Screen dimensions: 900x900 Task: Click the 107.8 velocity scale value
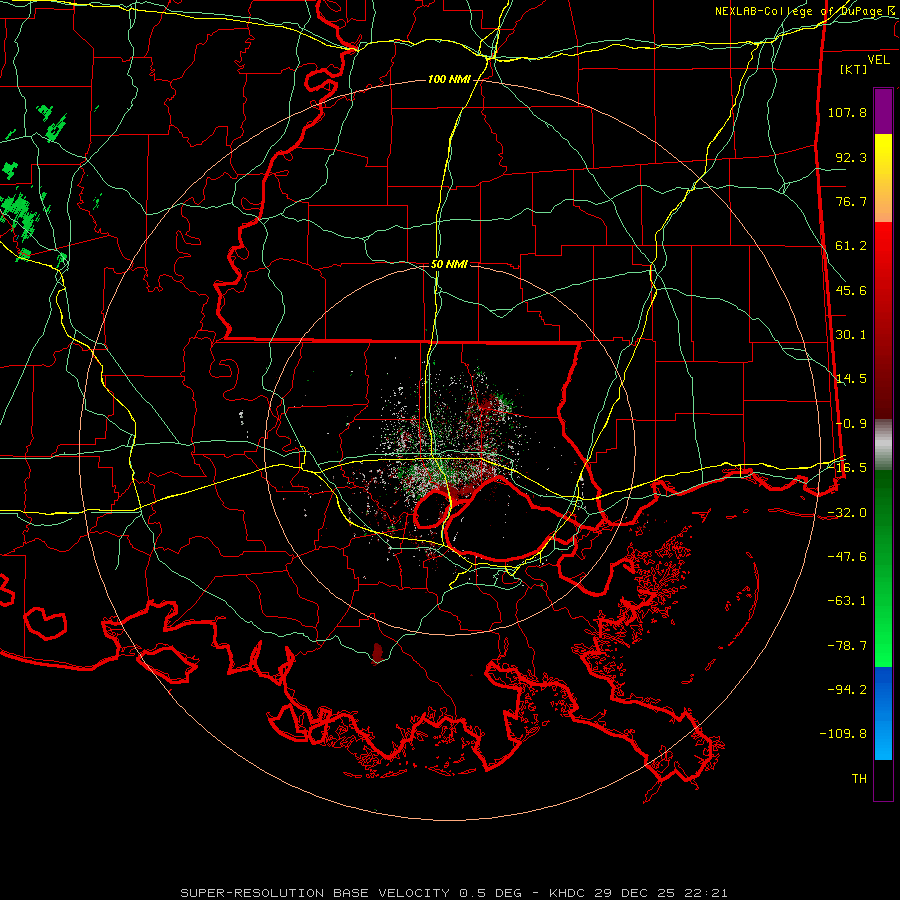847,112
